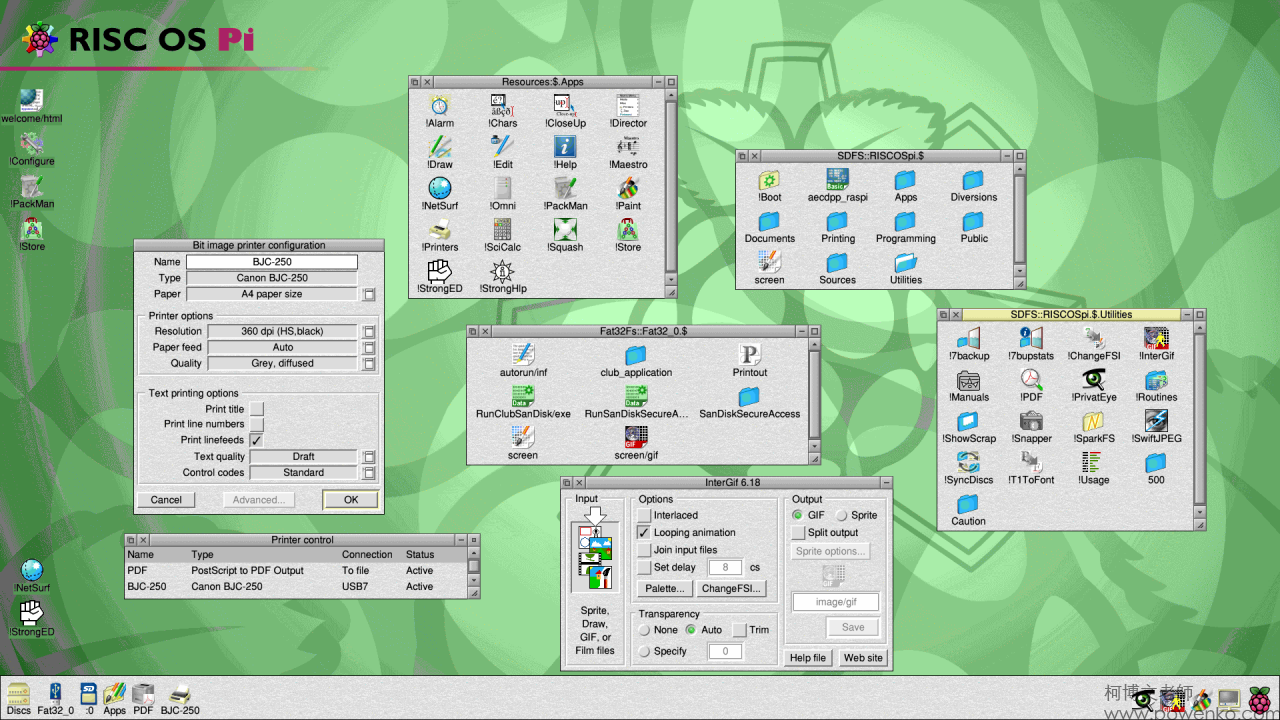
Task: Open the InterGif Palette... dialog
Action: point(665,588)
